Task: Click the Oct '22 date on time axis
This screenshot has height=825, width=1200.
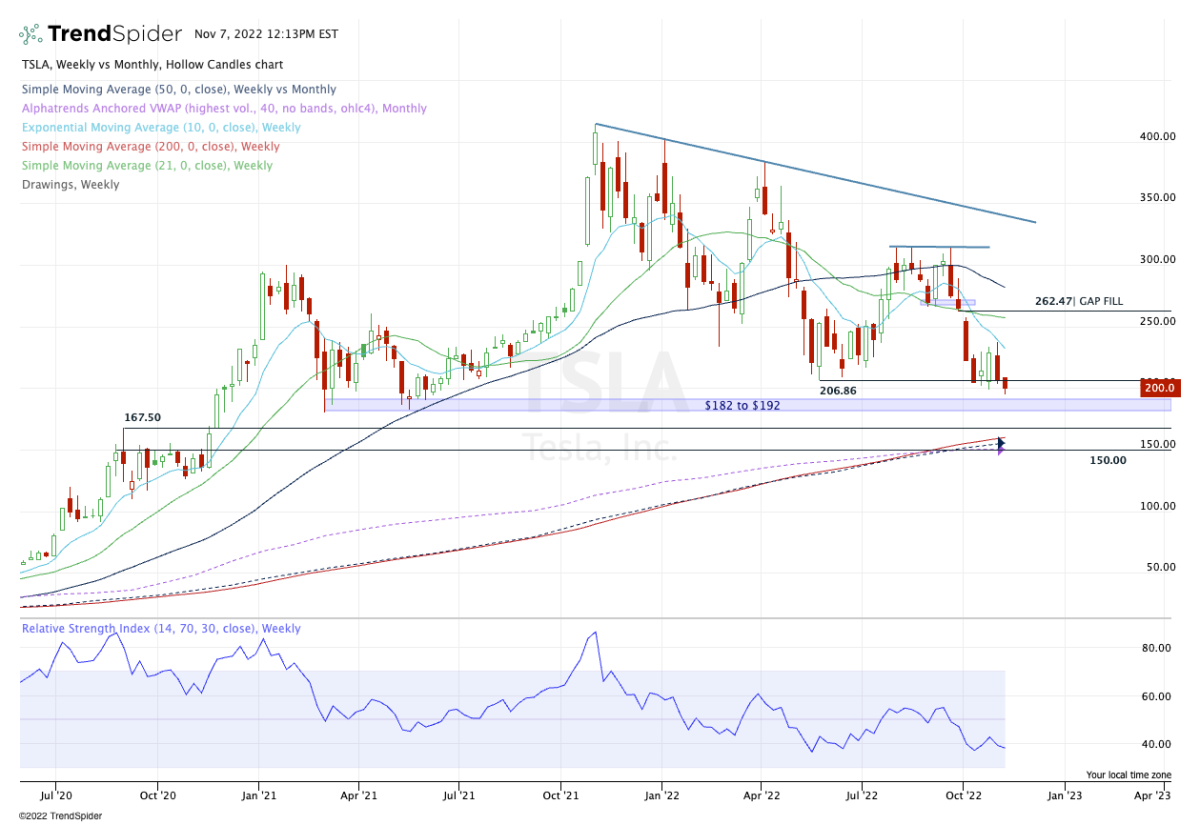Action: [x=962, y=796]
